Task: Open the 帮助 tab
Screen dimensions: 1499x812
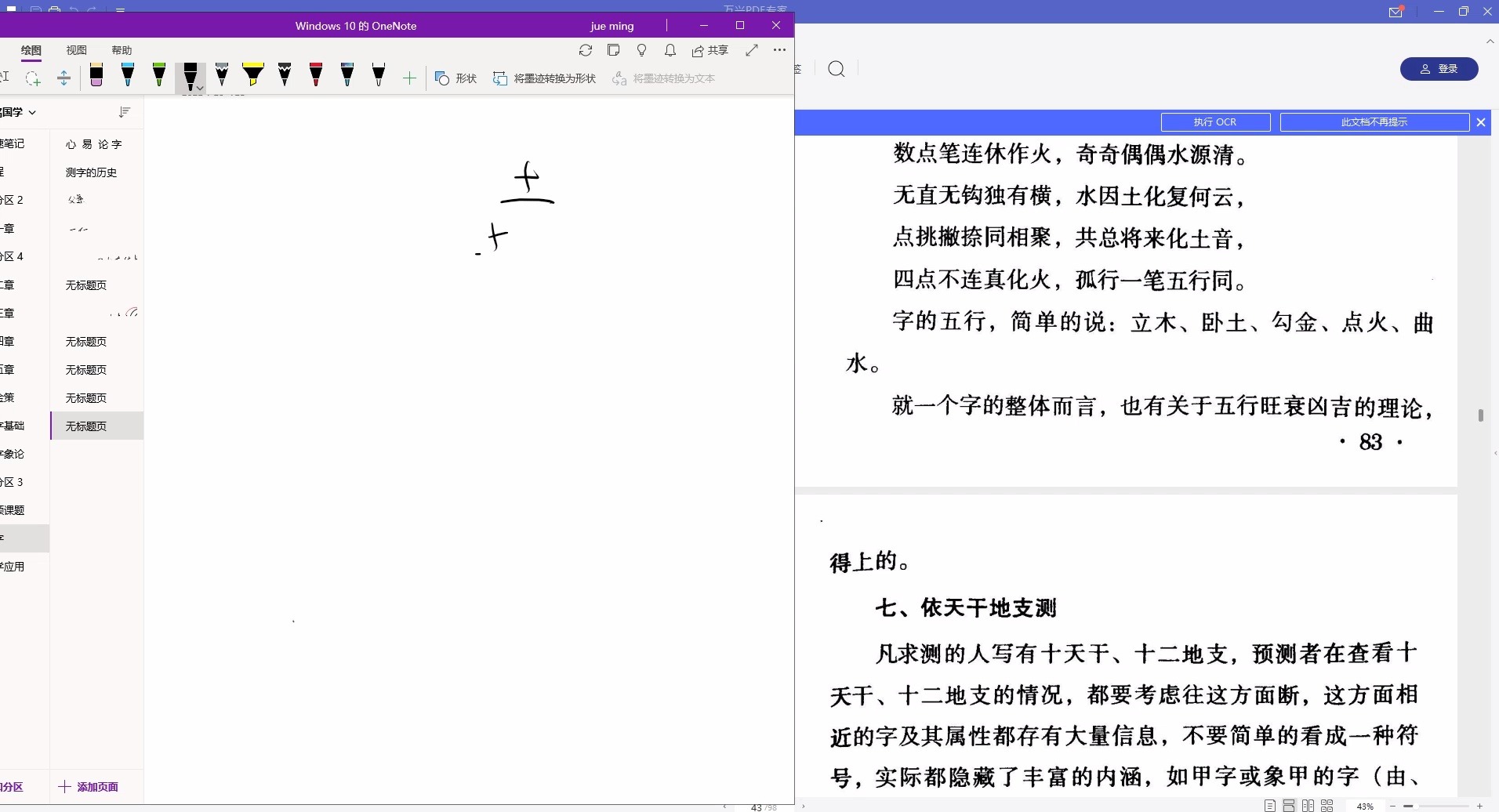Action: (122, 50)
